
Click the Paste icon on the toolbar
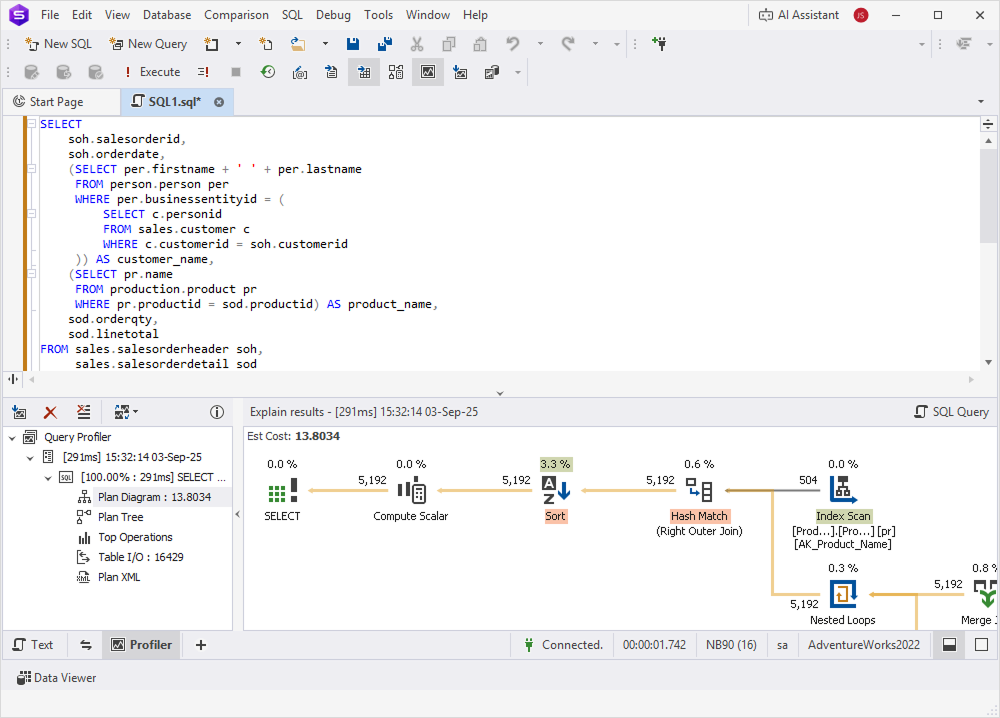point(479,44)
